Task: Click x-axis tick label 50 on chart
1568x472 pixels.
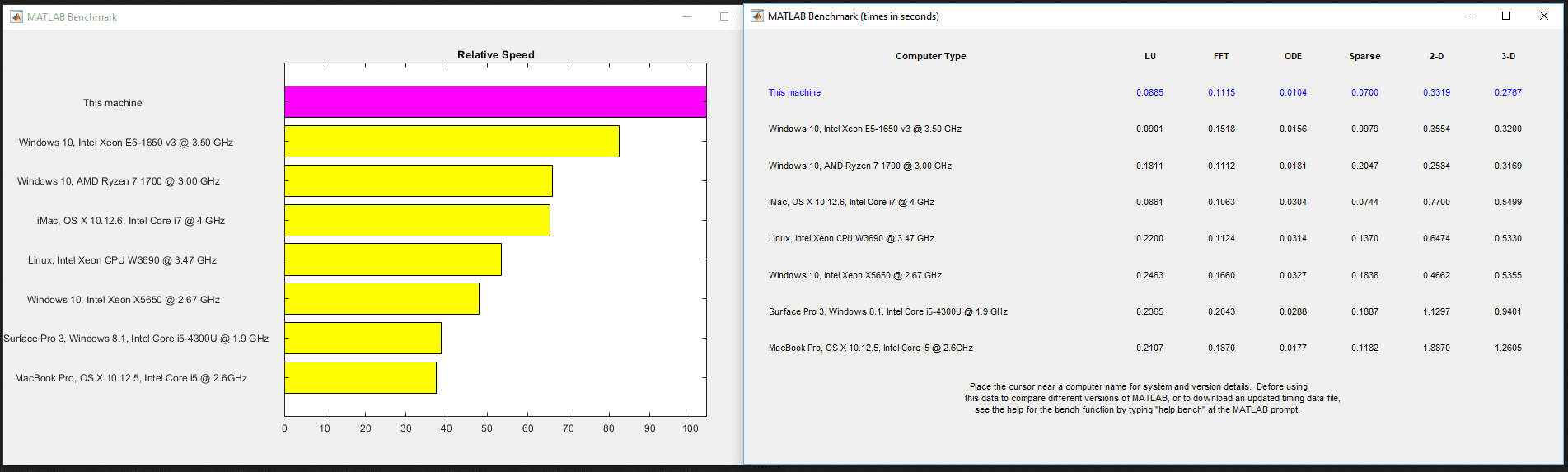Action: click(487, 428)
